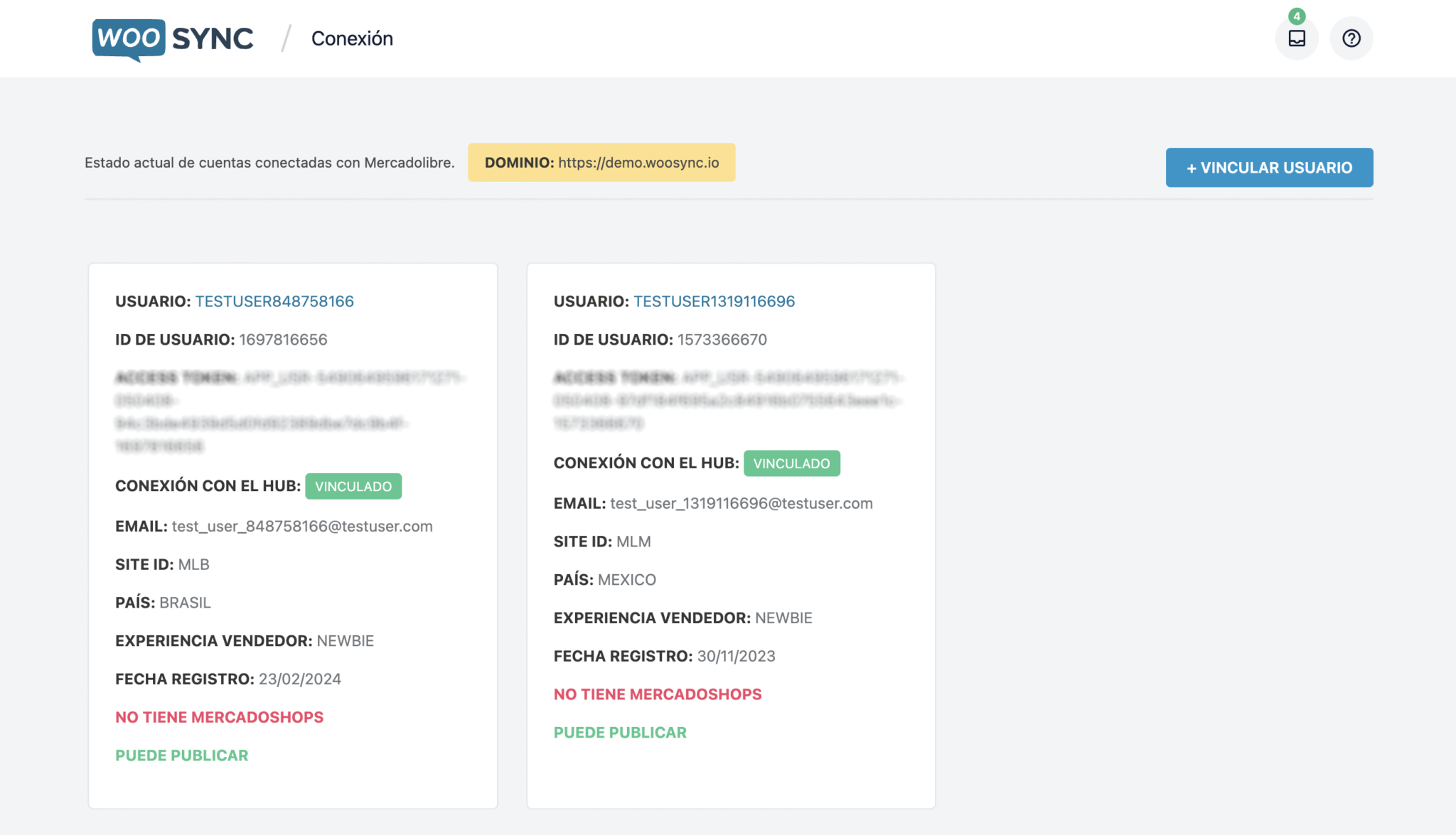The image size is (1456, 835).
Task: Click the registration date 30/11/2023
Action: click(736, 657)
